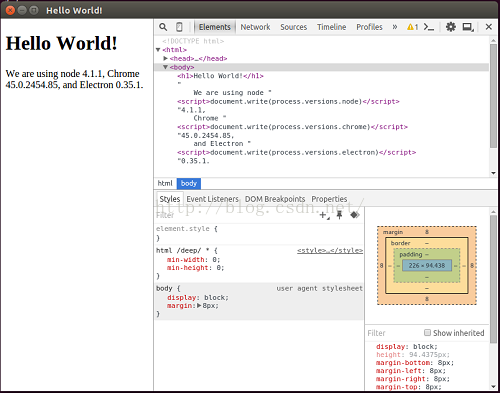
Task: Click the DOCTYPE html line
Action: click(x=193, y=41)
